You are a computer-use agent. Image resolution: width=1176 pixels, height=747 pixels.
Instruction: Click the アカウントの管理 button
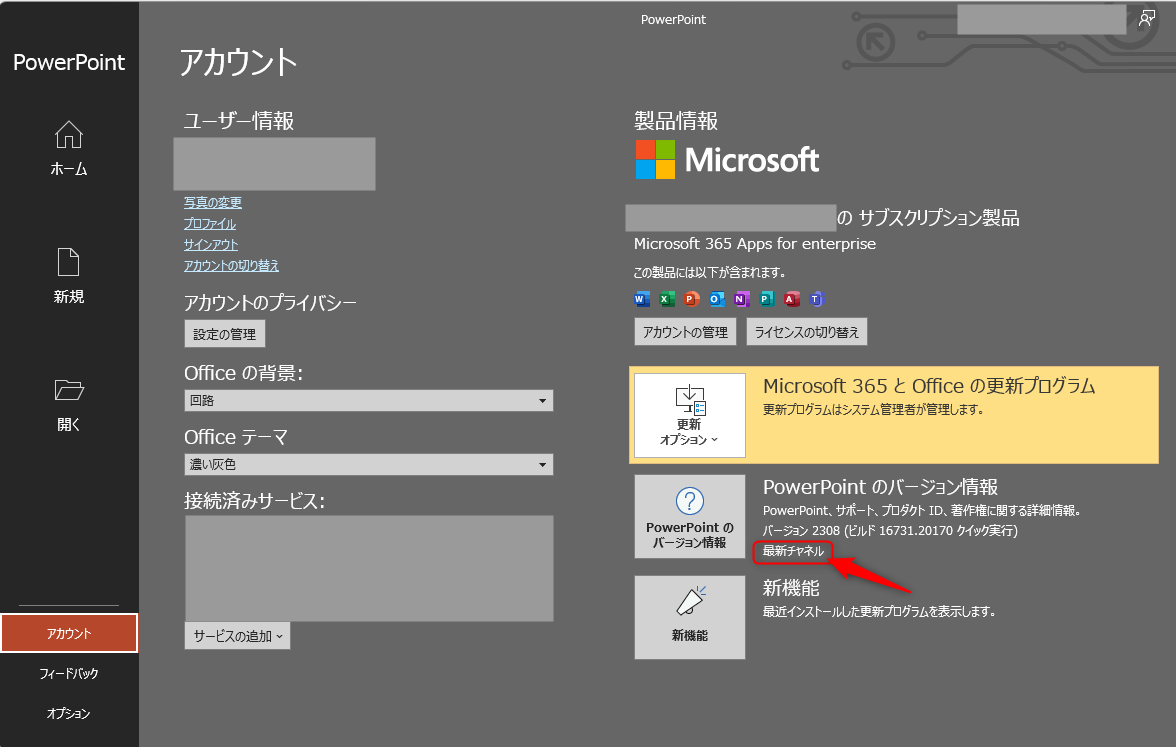(685, 332)
